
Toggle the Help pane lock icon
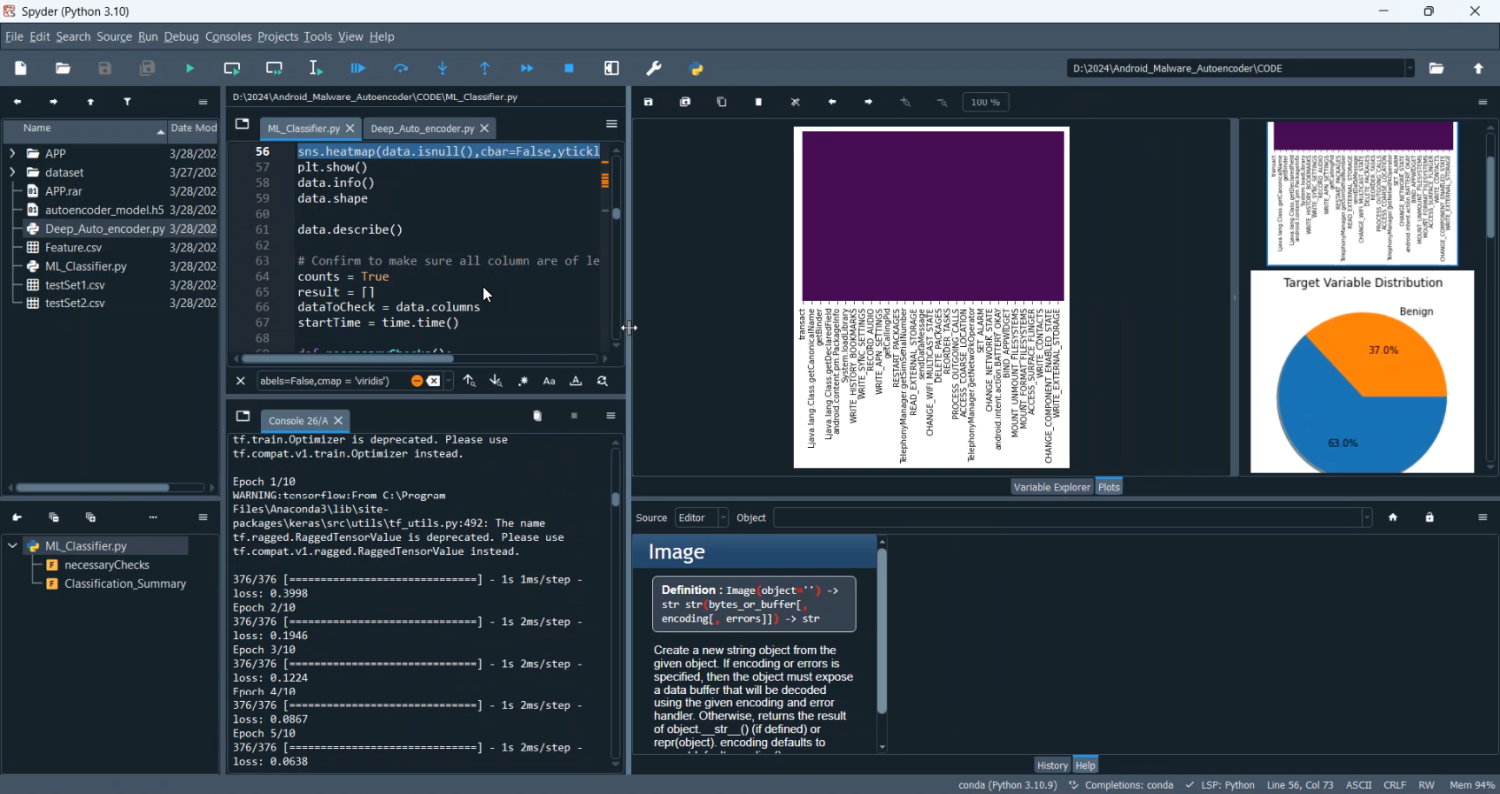coord(1430,518)
